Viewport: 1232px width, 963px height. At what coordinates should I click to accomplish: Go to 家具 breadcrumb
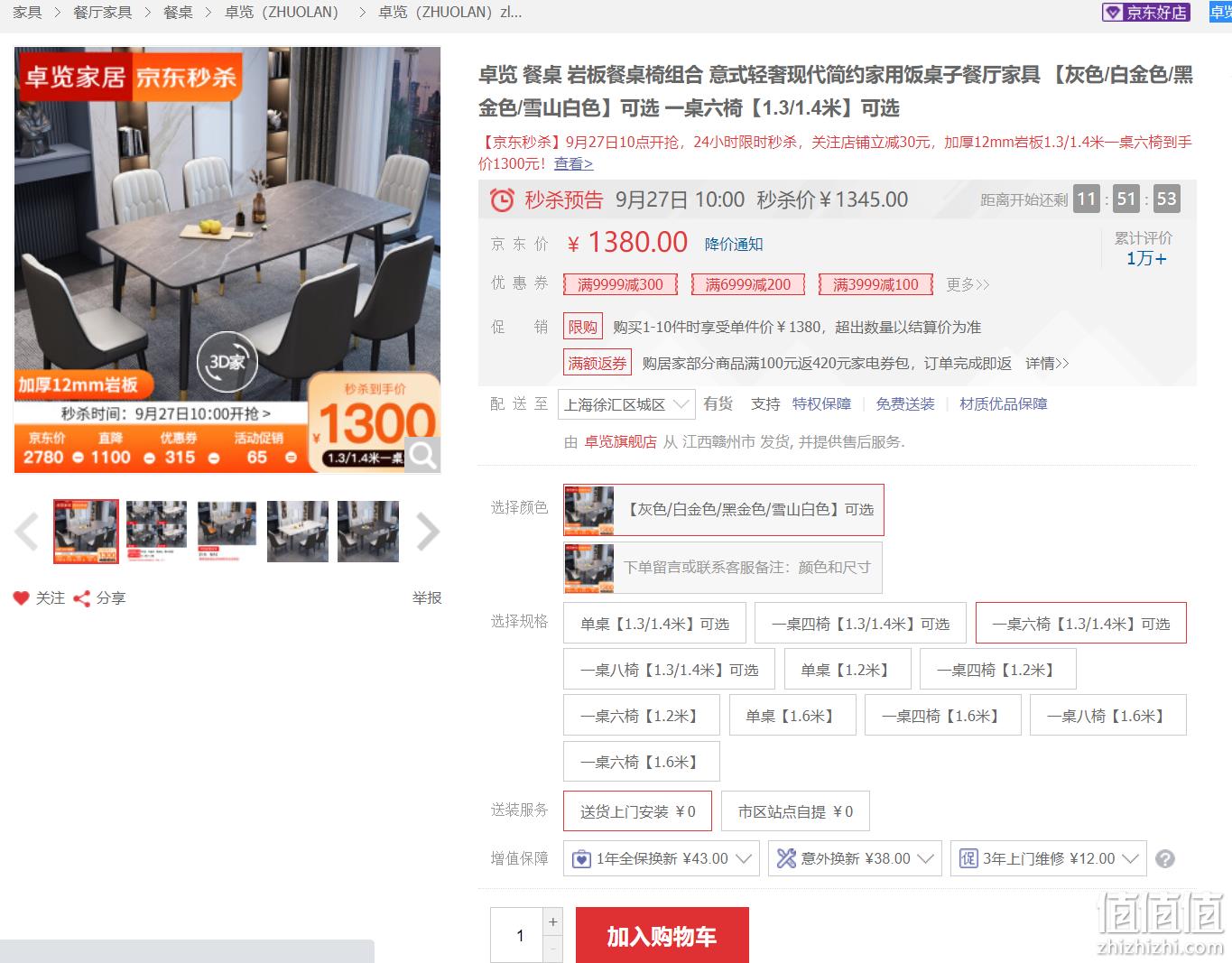[x=27, y=12]
